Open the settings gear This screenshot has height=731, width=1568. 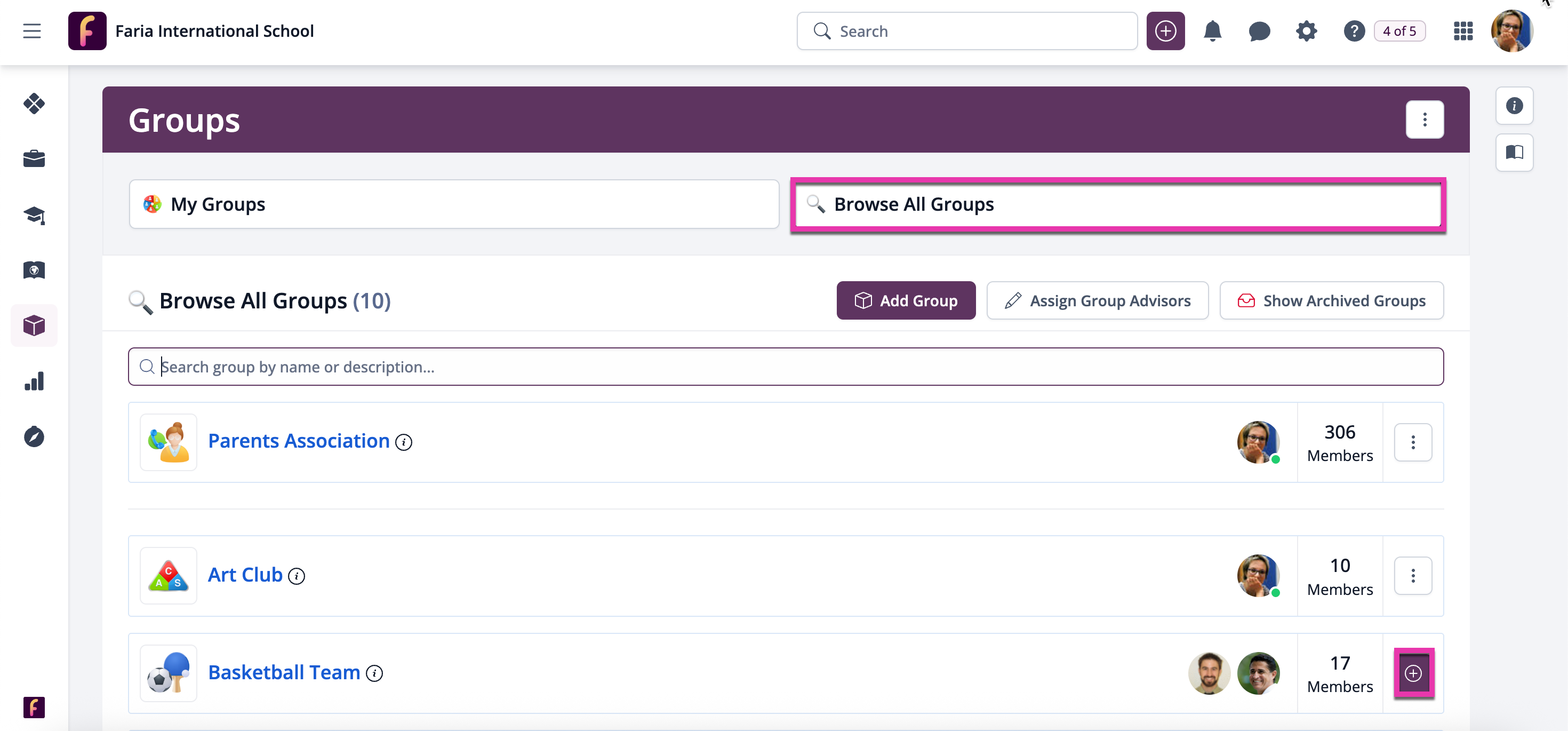[1306, 30]
